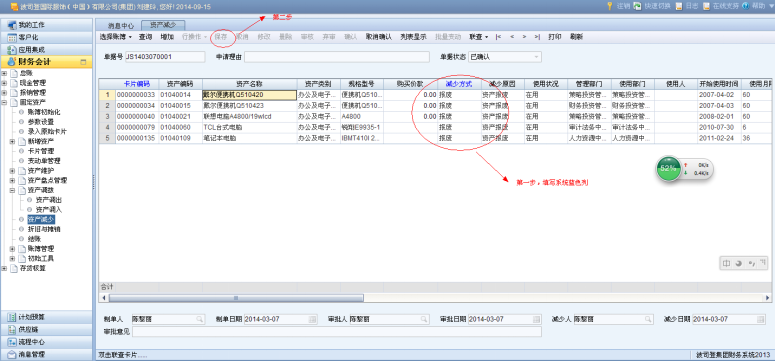
Task: Open 消息管理 sidebar panel
Action: 46,354
